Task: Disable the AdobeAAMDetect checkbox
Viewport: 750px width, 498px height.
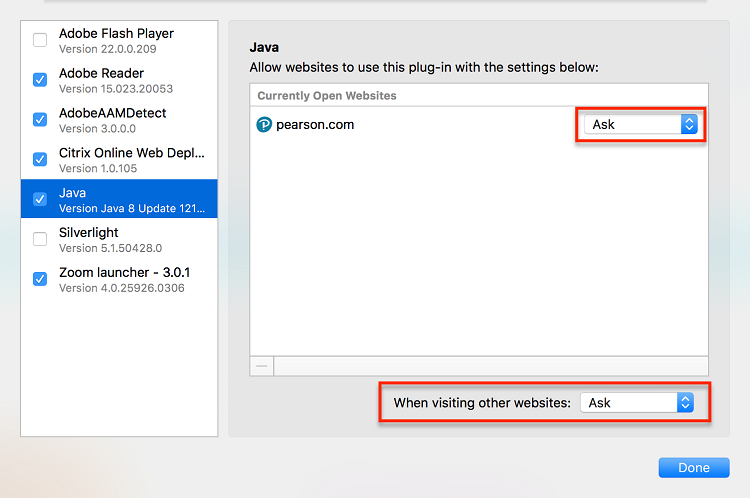Action: [x=40, y=120]
